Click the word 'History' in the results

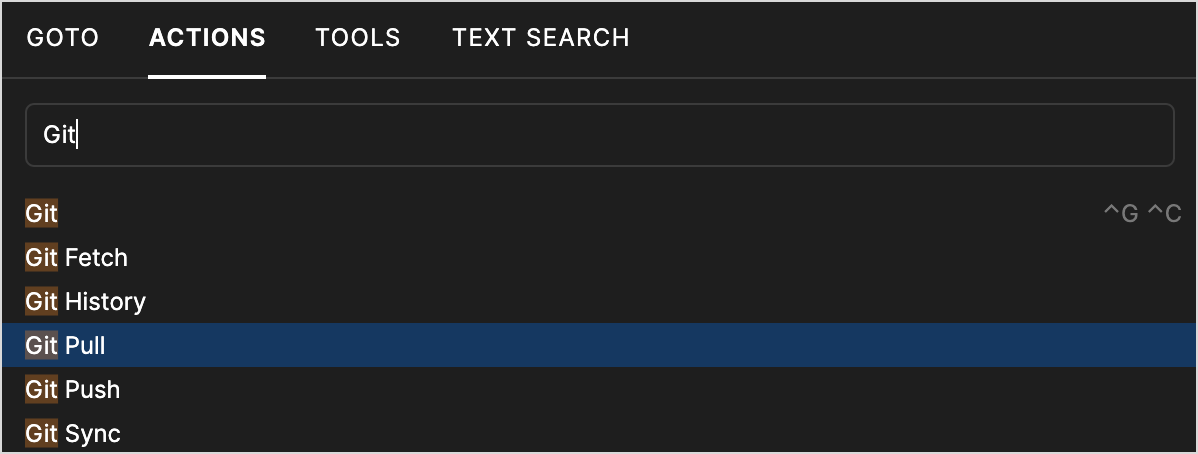[x=105, y=302]
